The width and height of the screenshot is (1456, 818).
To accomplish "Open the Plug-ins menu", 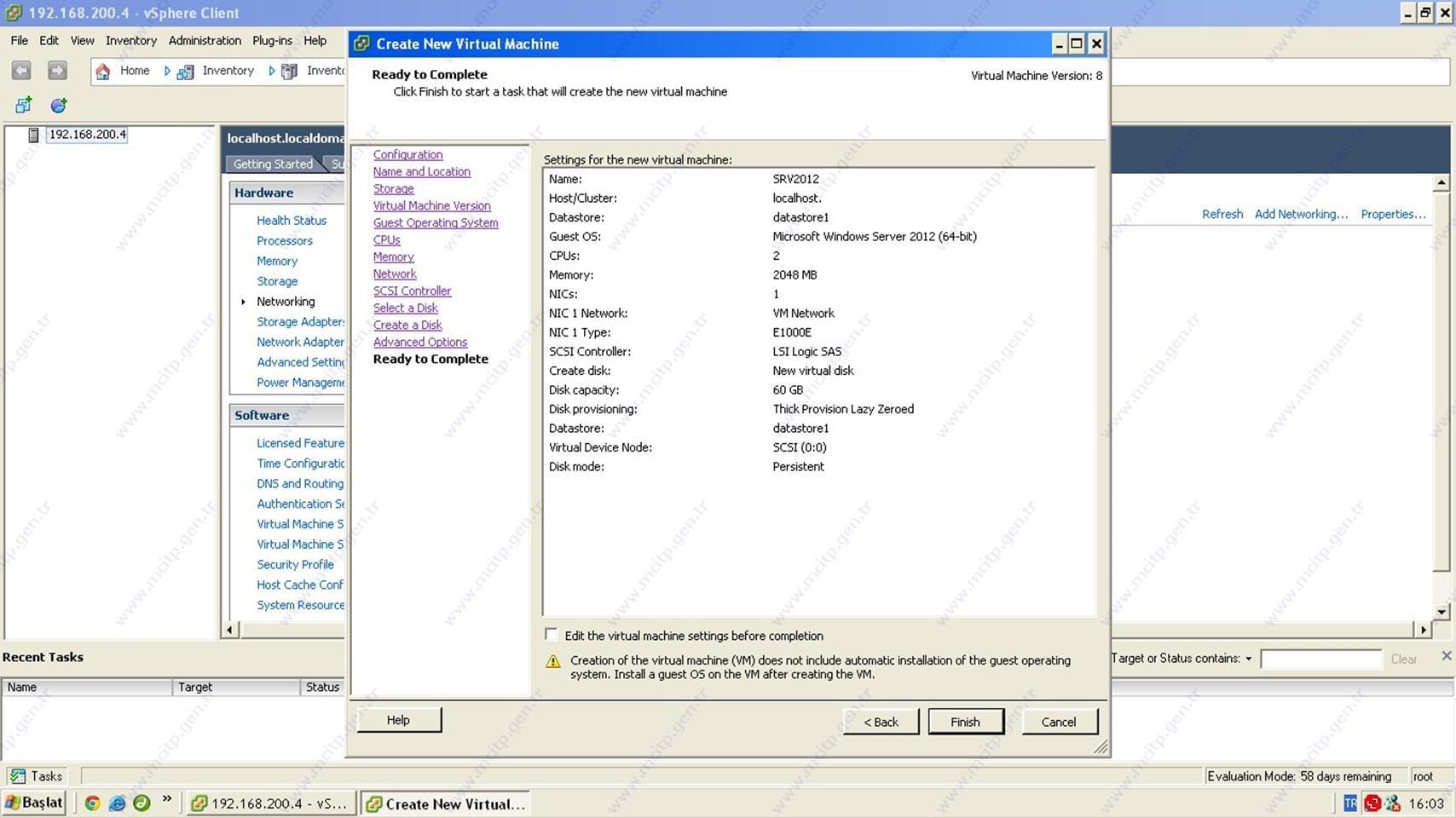I will (x=272, y=40).
